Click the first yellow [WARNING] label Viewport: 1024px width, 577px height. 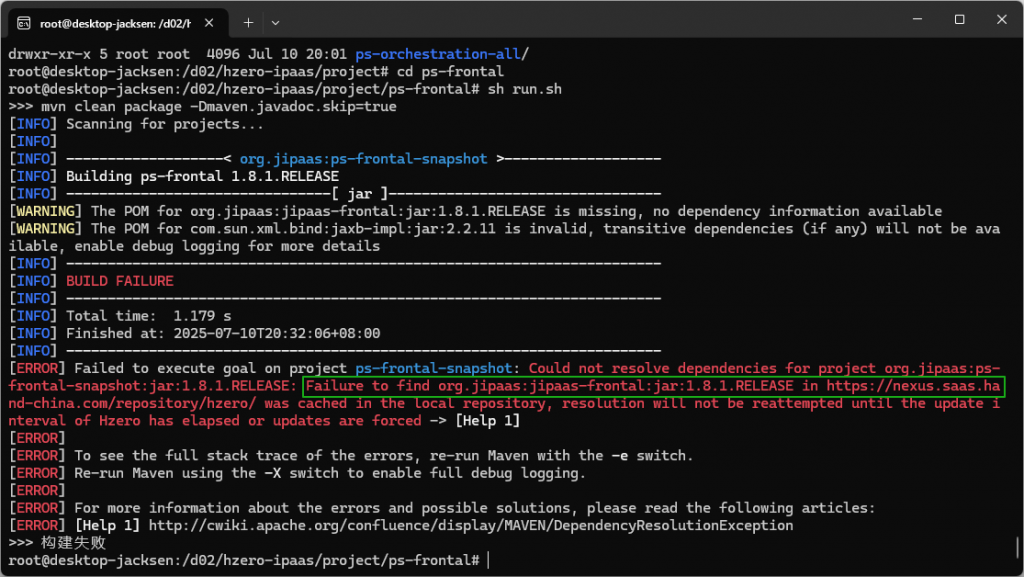[46, 211]
